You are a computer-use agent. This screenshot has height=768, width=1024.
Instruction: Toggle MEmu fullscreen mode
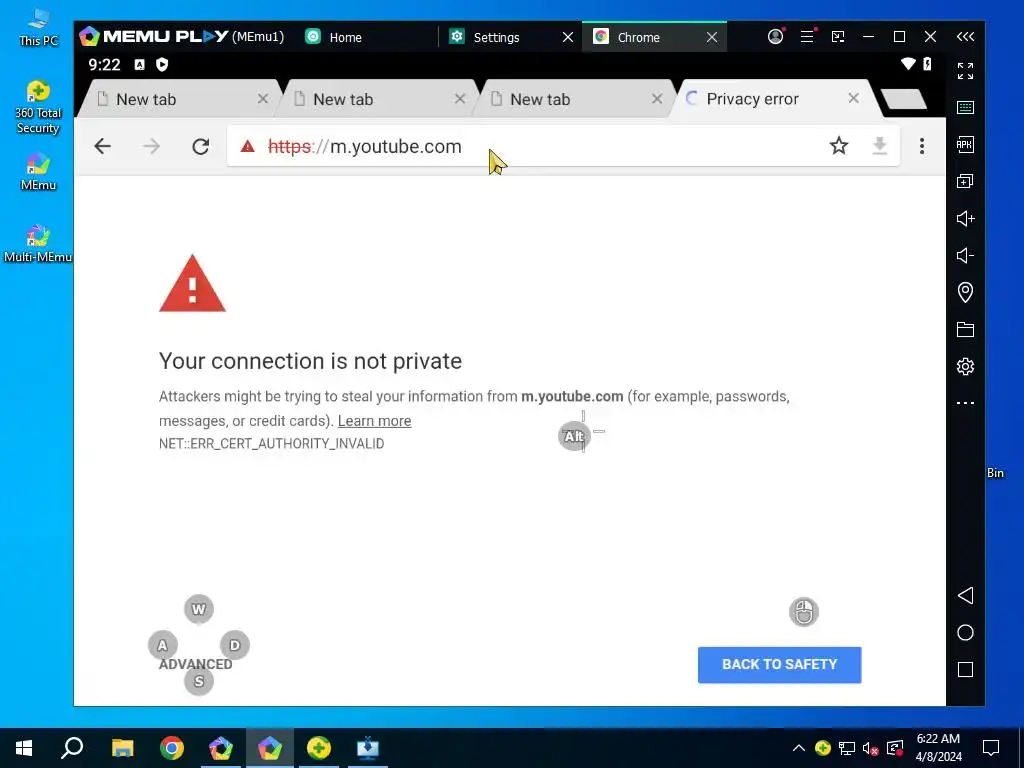965,71
